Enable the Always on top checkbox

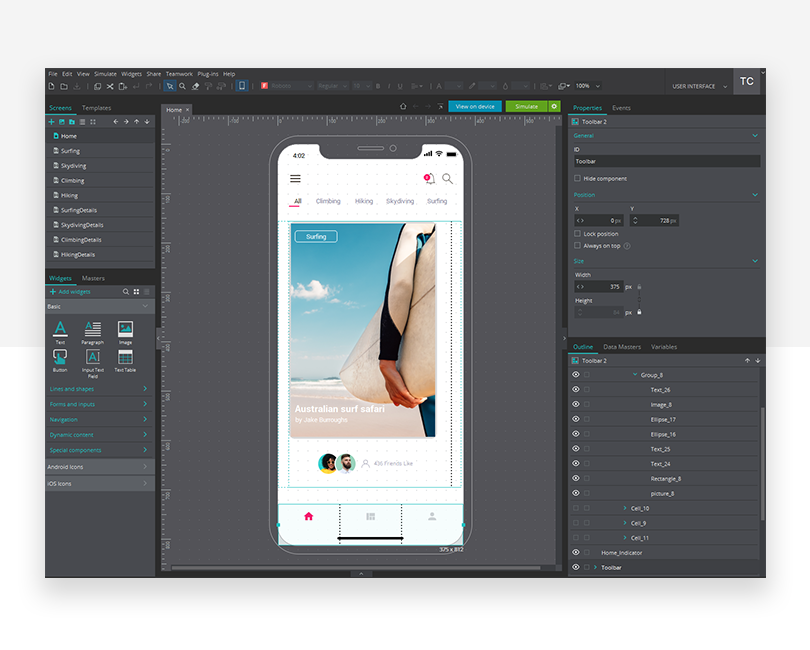577,245
